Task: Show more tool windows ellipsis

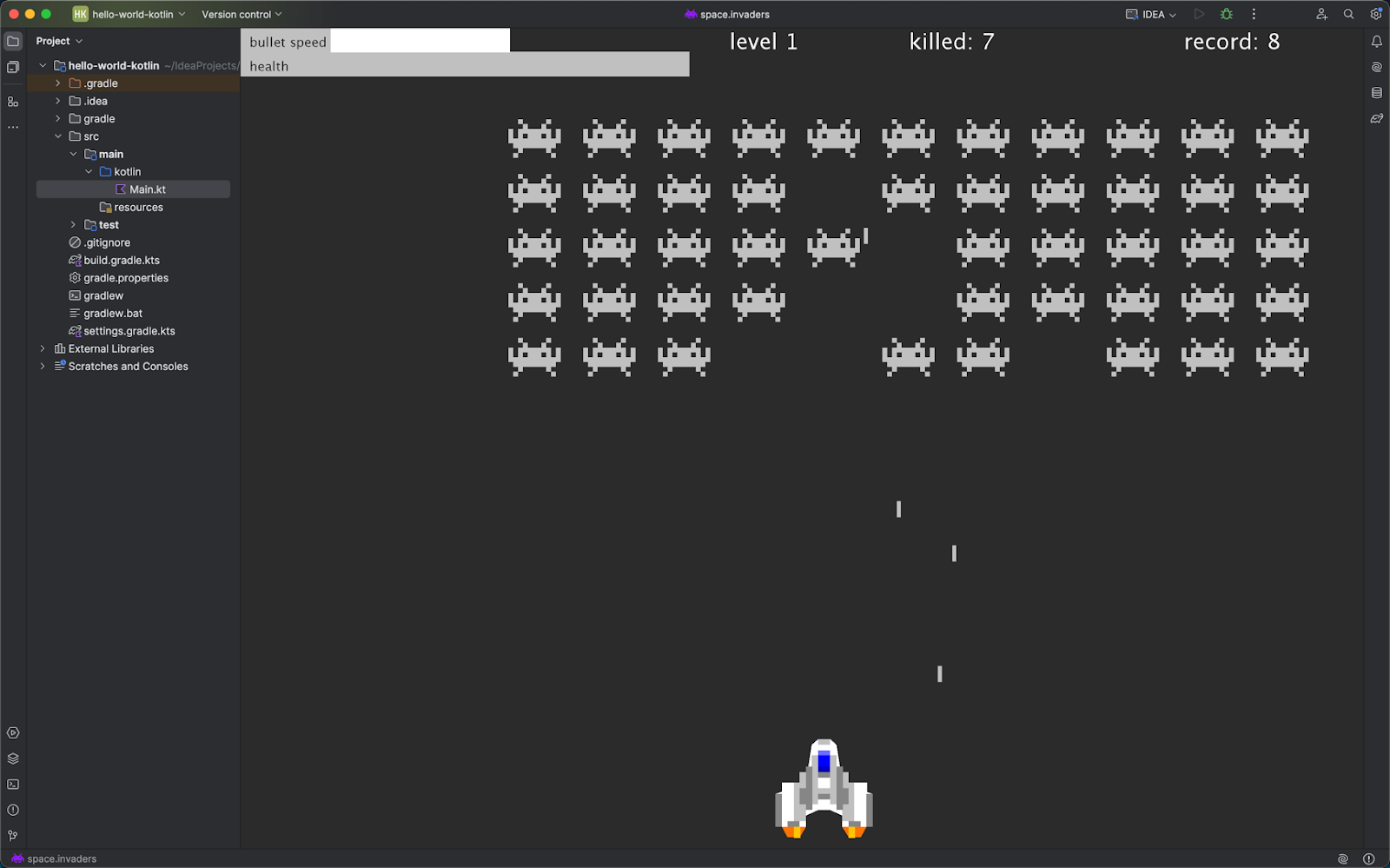Action: coord(13,127)
